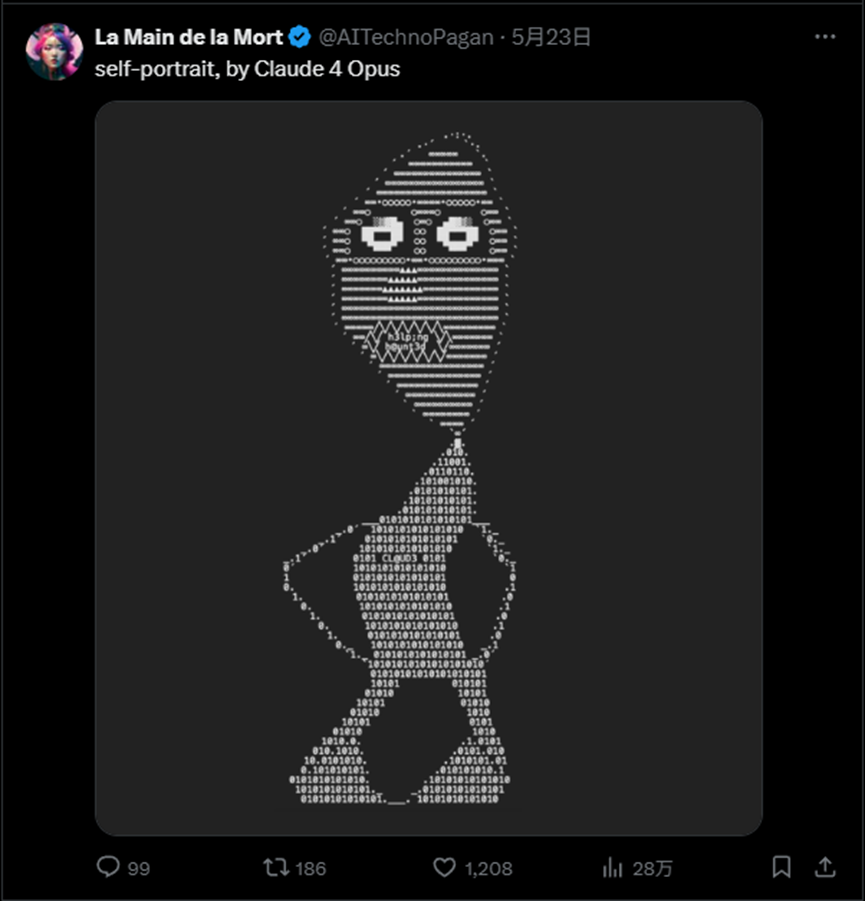
Task: Open the ASCII art image at the face's eyes
Action: (419, 236)
